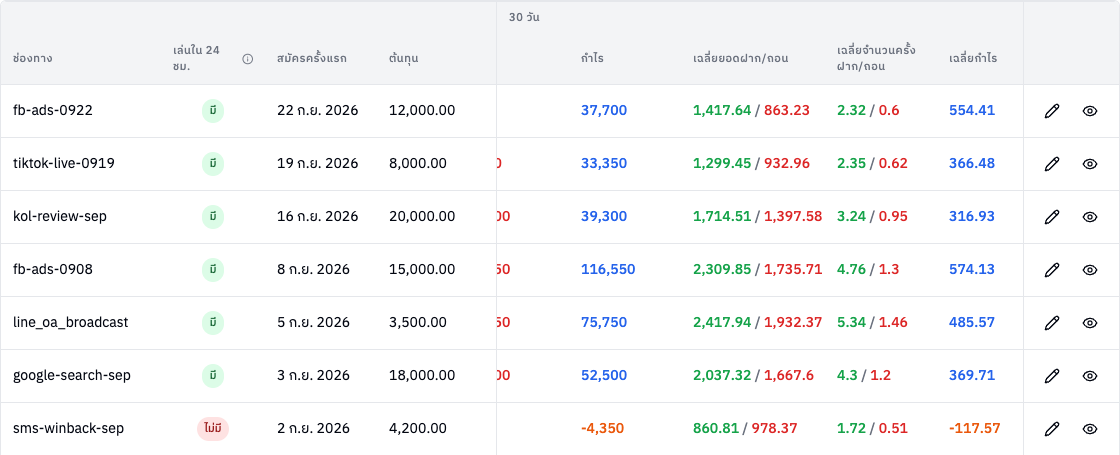Click the ไม่มี badge on sms-winback-sep
This screenshot has width=1120, height=455.
tap(213, 429)
